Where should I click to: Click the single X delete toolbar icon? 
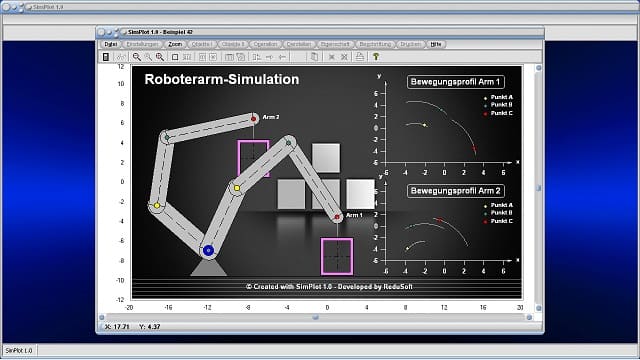coord(332,57)
